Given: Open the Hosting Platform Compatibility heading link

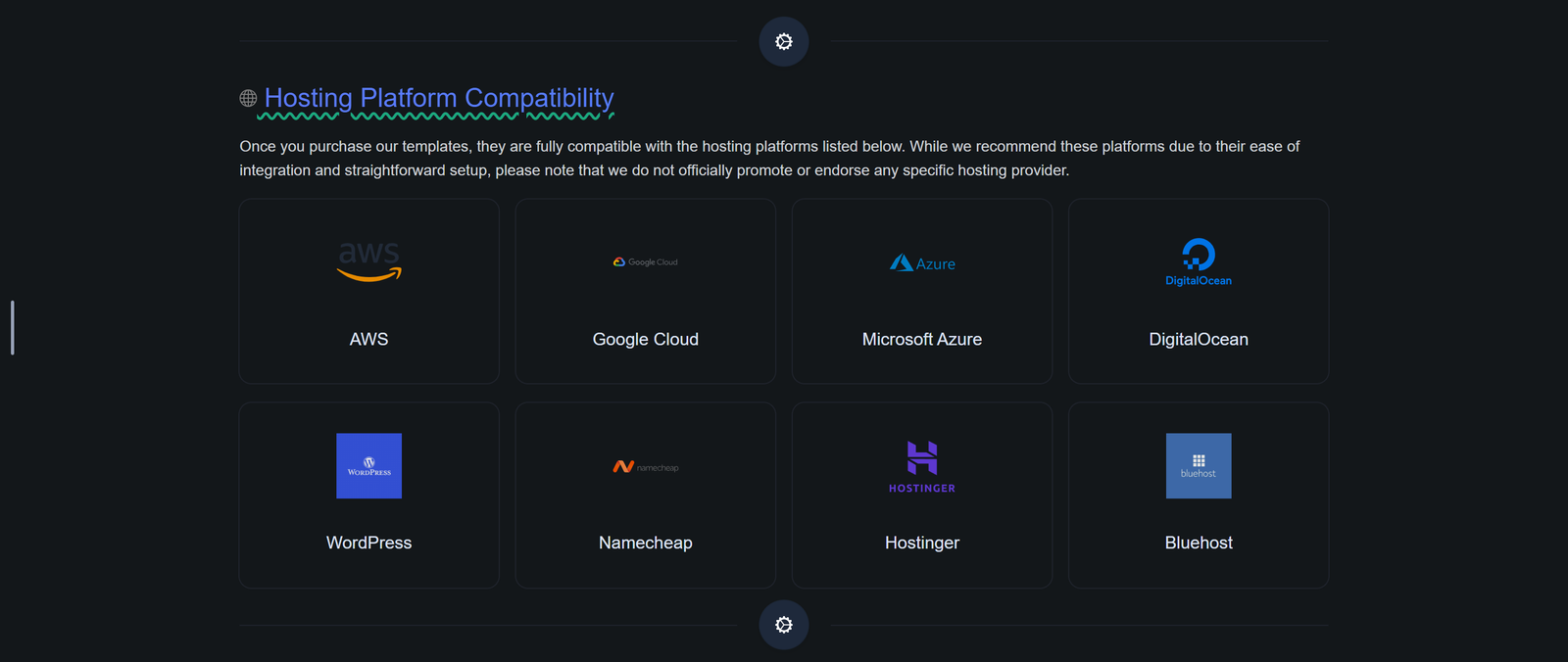Looking at the screenshot, I should pos(439,98).
